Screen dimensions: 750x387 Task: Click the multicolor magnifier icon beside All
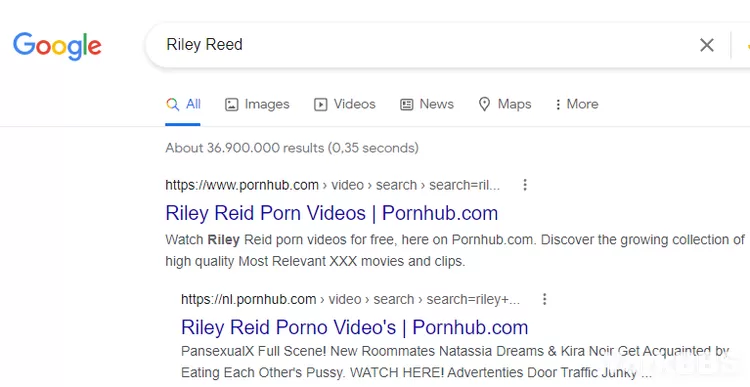pyautogui.click(x=172, y=104)
